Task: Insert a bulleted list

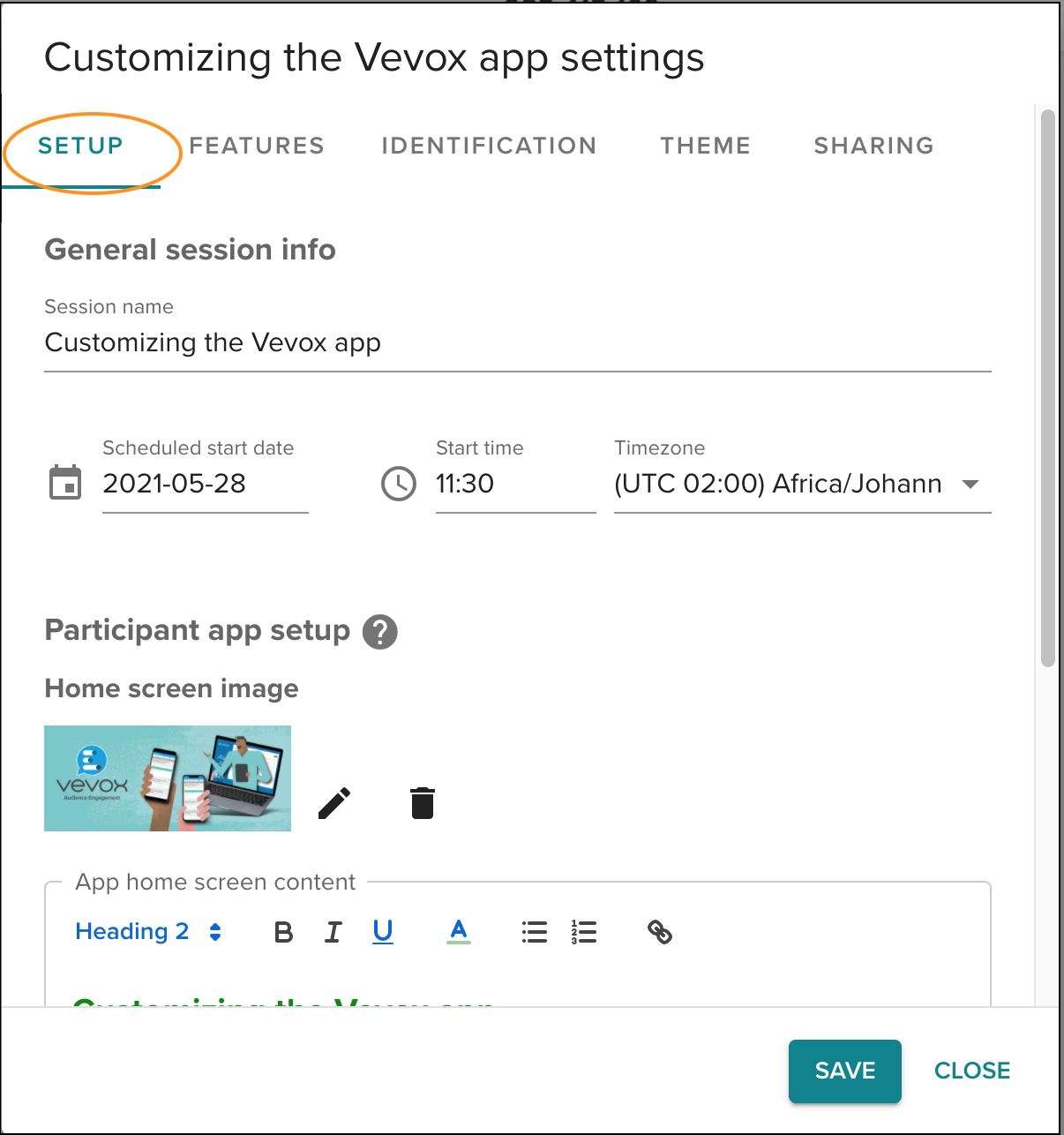Action: 534,931
